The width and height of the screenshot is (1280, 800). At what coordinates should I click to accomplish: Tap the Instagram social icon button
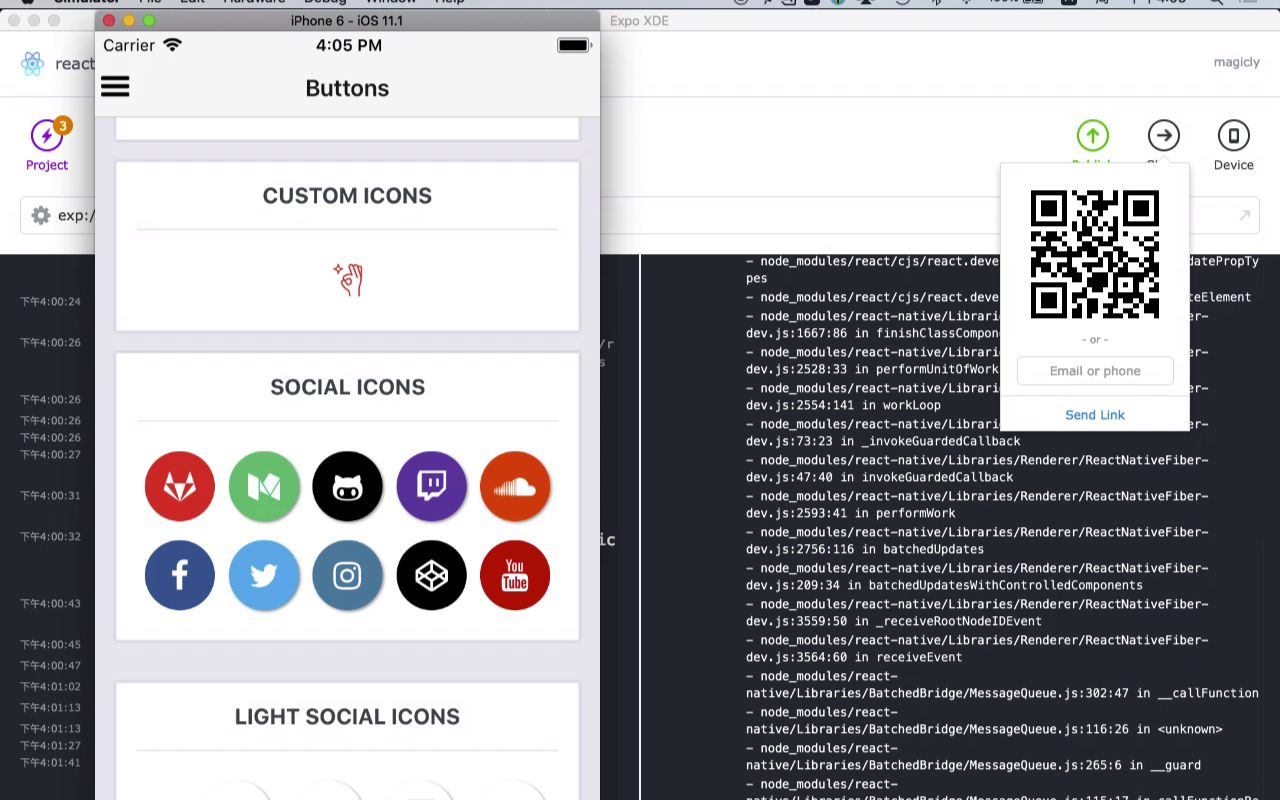coord(347,576)
